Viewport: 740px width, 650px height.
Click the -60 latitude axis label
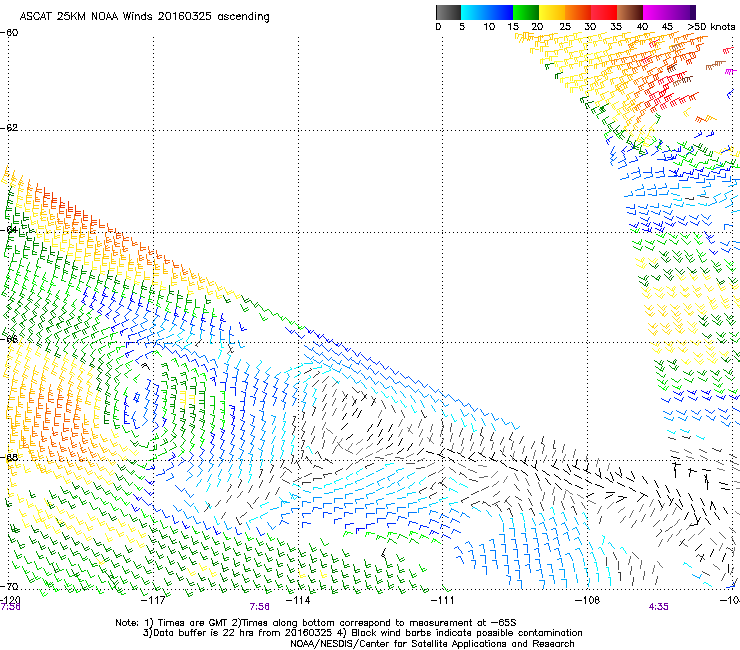click(x=9, y=33)
